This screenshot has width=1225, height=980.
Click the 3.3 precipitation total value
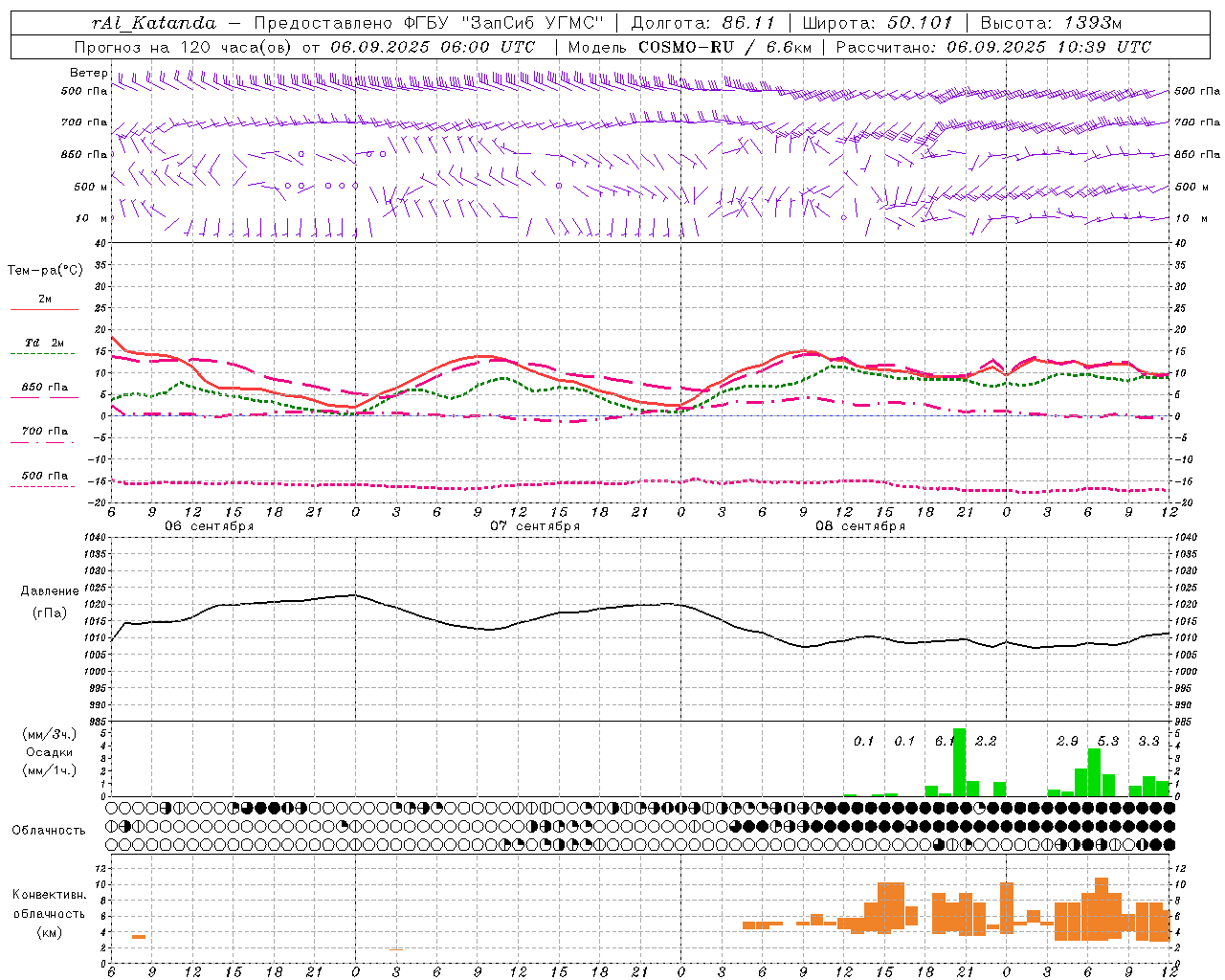click(x=1148, y=741)
